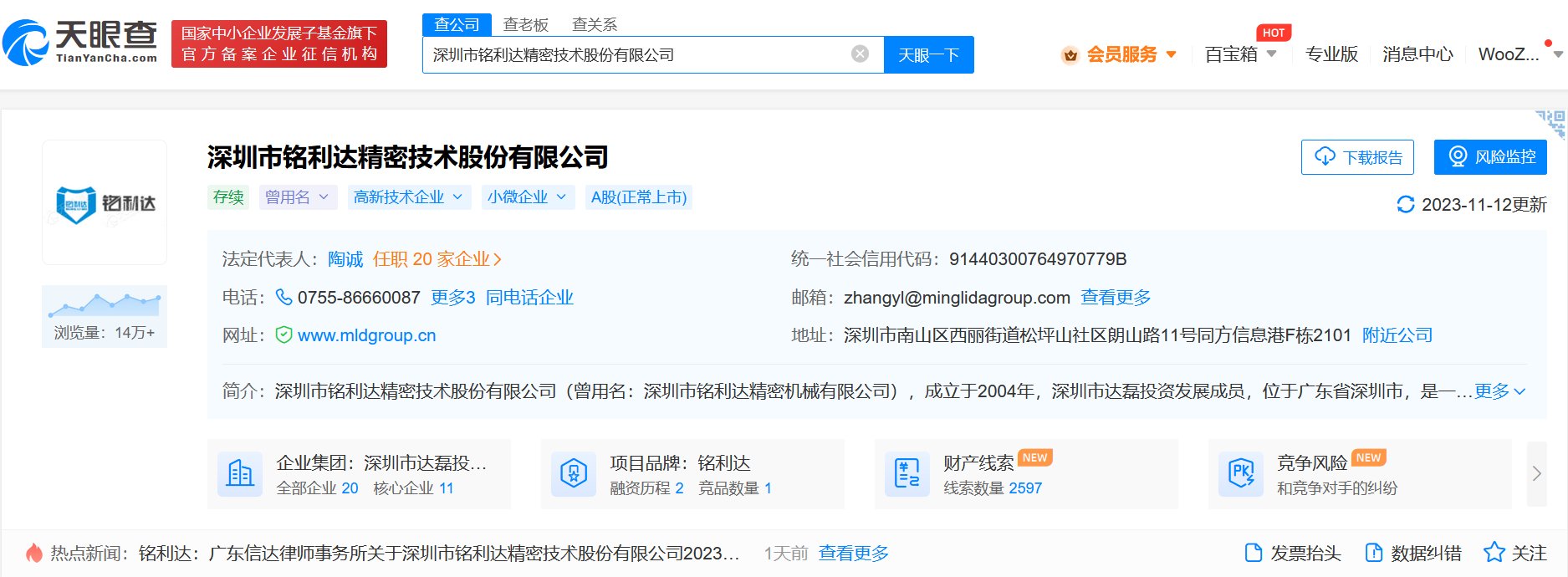Open 融资历程 2 link
Screen dimensions: 1568x577
pos(646,488)
